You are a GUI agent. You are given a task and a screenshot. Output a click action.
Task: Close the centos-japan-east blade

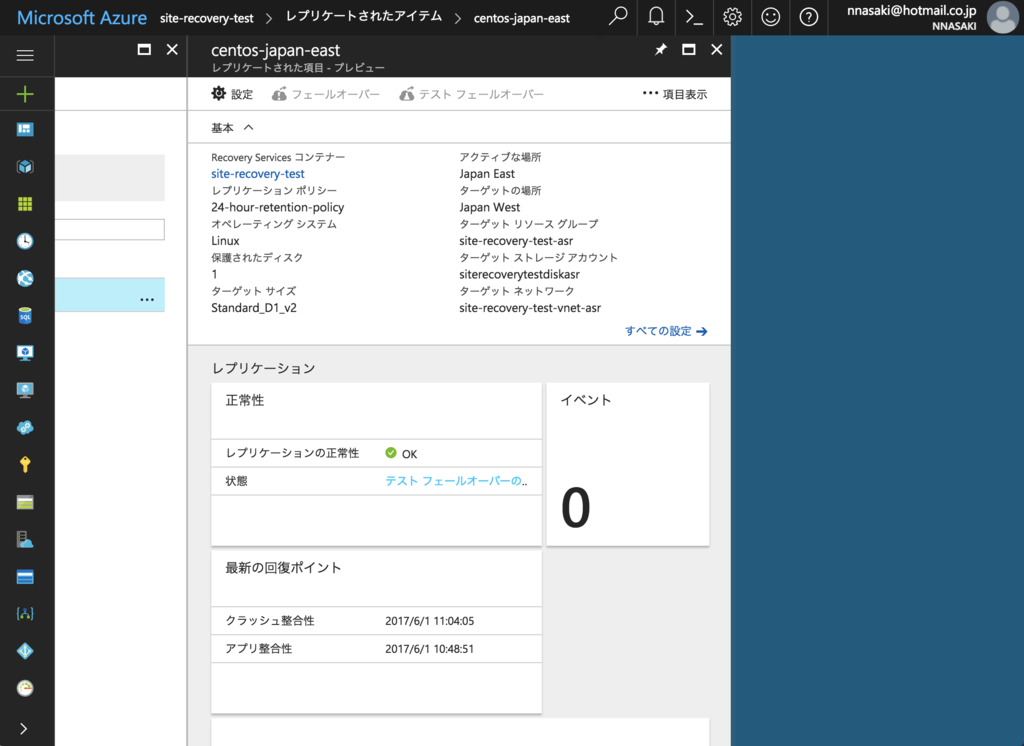click(716, 50)
